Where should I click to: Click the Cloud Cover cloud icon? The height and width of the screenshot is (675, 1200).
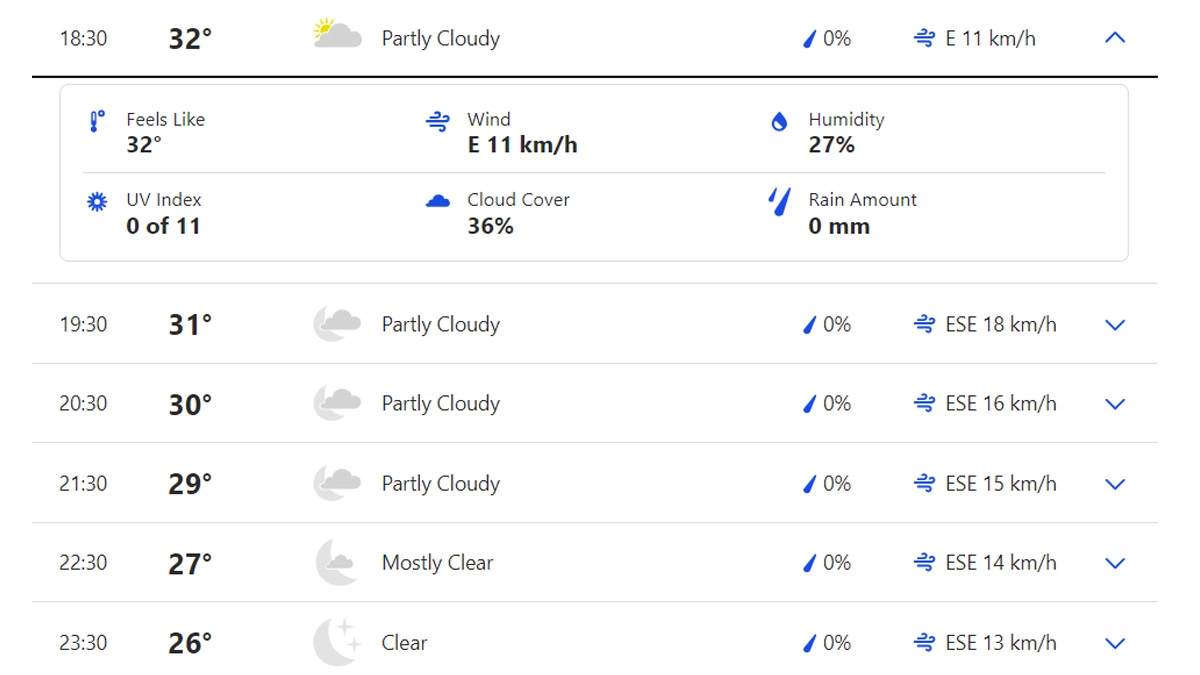pos(438,202)
